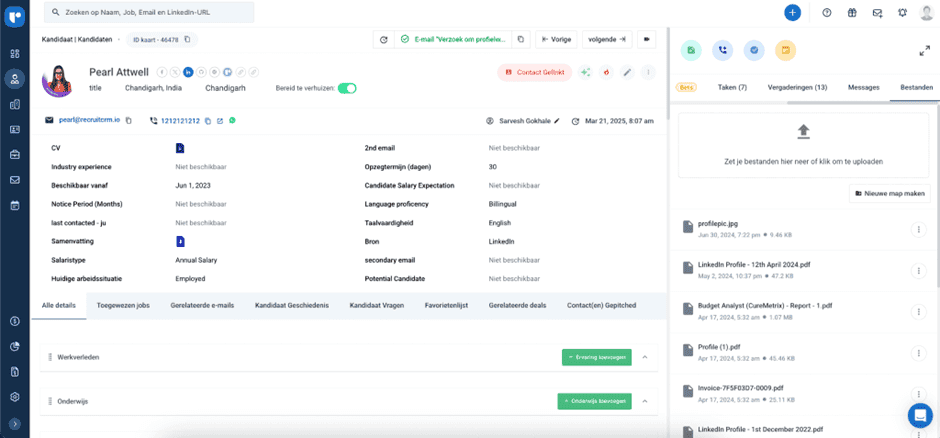Click the Ervaring toevoegen button
Image resolution: width=940 pixels, height=438 pixels.
(596, 357)
